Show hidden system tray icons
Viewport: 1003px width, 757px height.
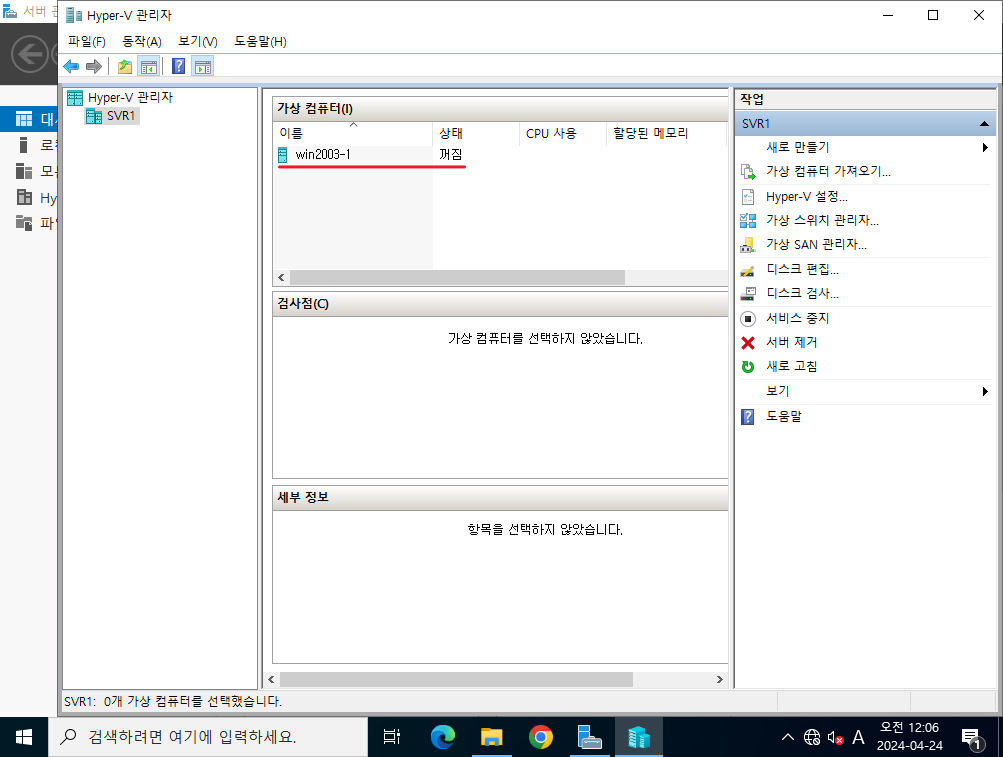pyautogui.click(x=787, y=737)
